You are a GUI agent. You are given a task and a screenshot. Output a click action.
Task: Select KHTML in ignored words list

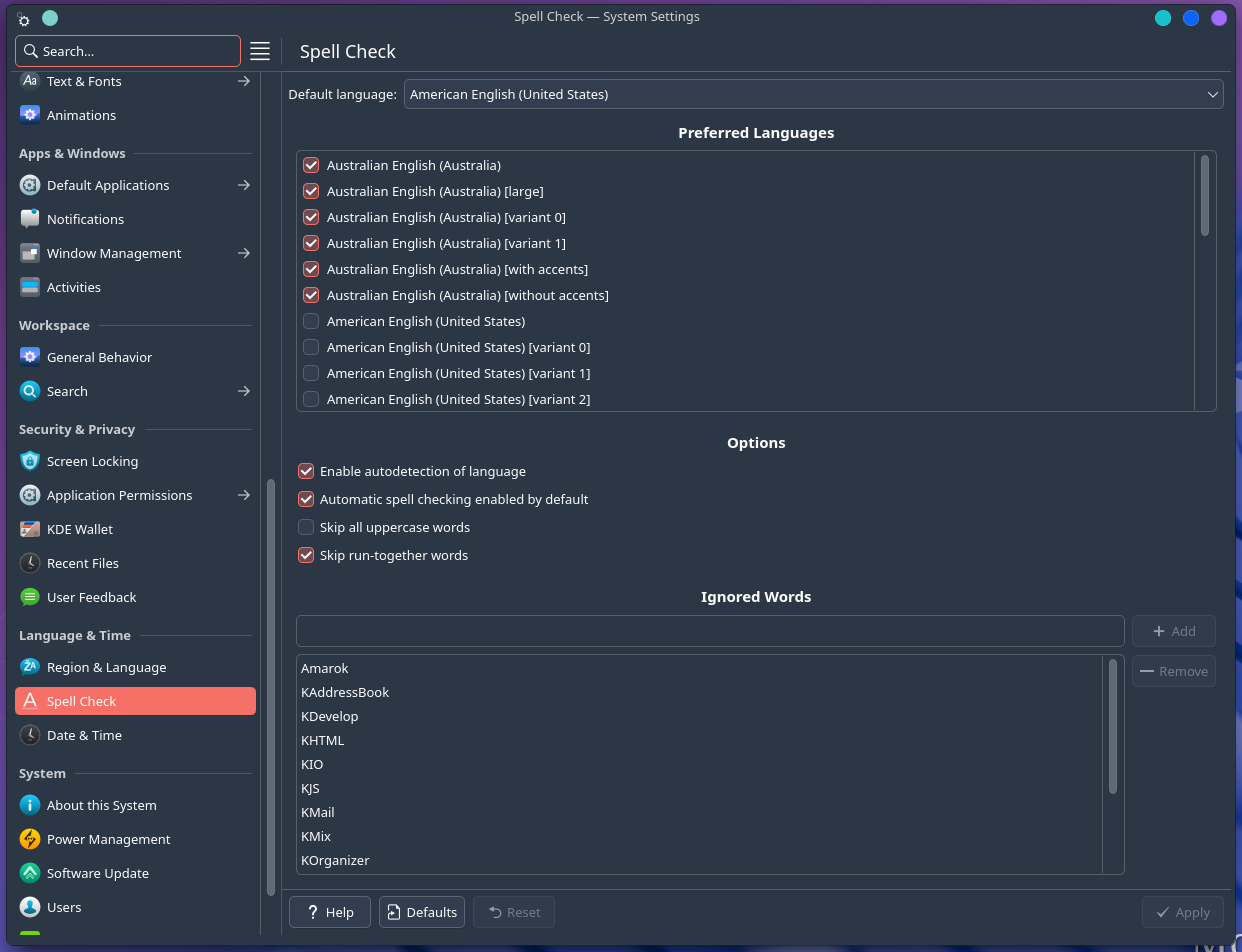[700, 740]
